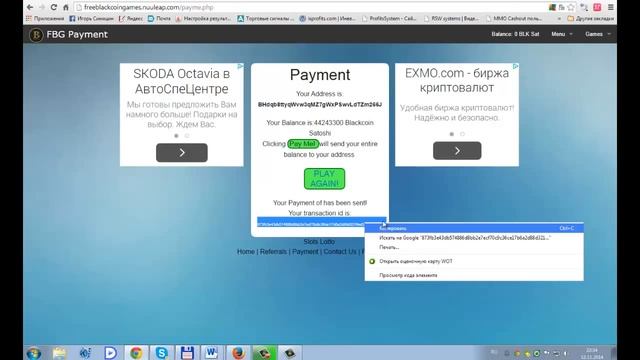Open AdChoices icon on EXMO ad

point(516,66)
